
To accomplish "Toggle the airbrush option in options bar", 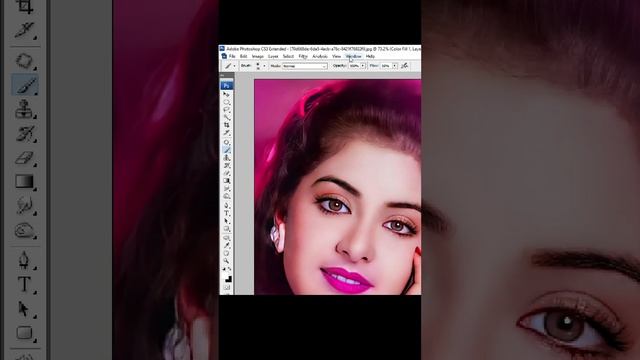I will tap(404, 66).
